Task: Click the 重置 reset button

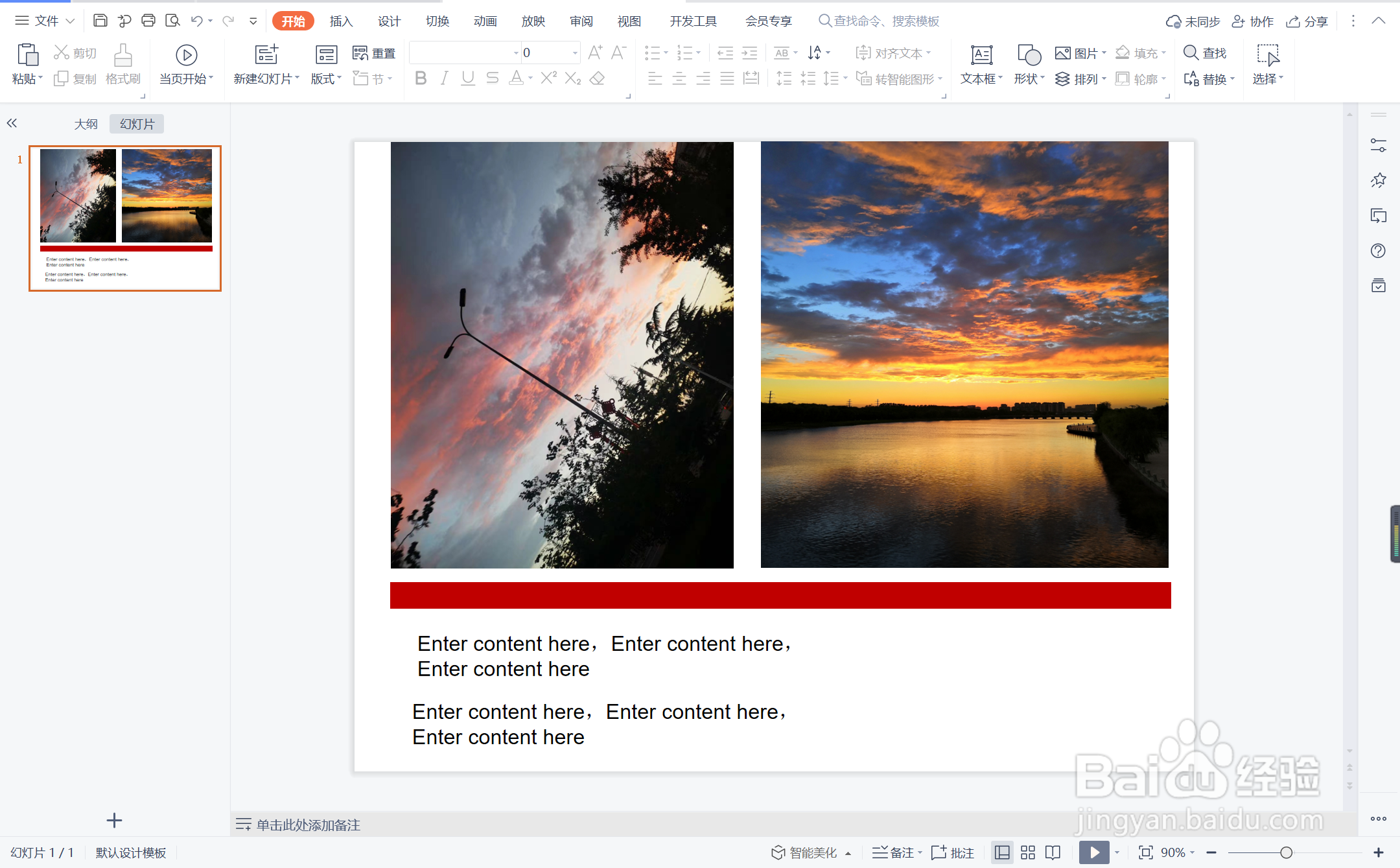Action: click(374, 53)
